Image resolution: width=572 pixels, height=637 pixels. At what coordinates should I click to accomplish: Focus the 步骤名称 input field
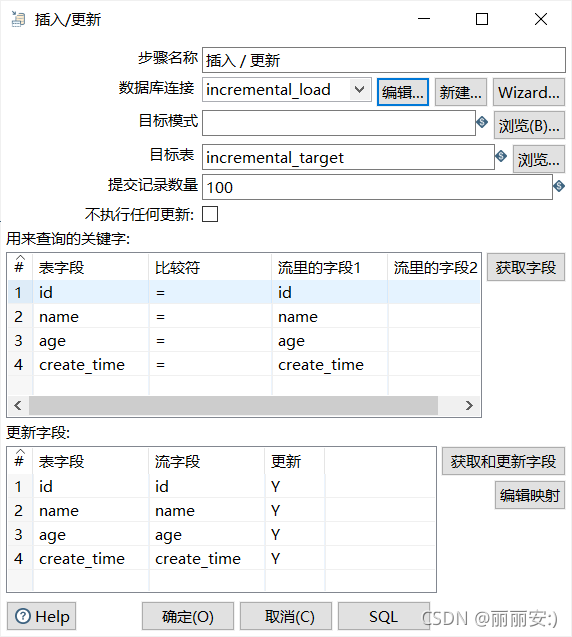384,60
